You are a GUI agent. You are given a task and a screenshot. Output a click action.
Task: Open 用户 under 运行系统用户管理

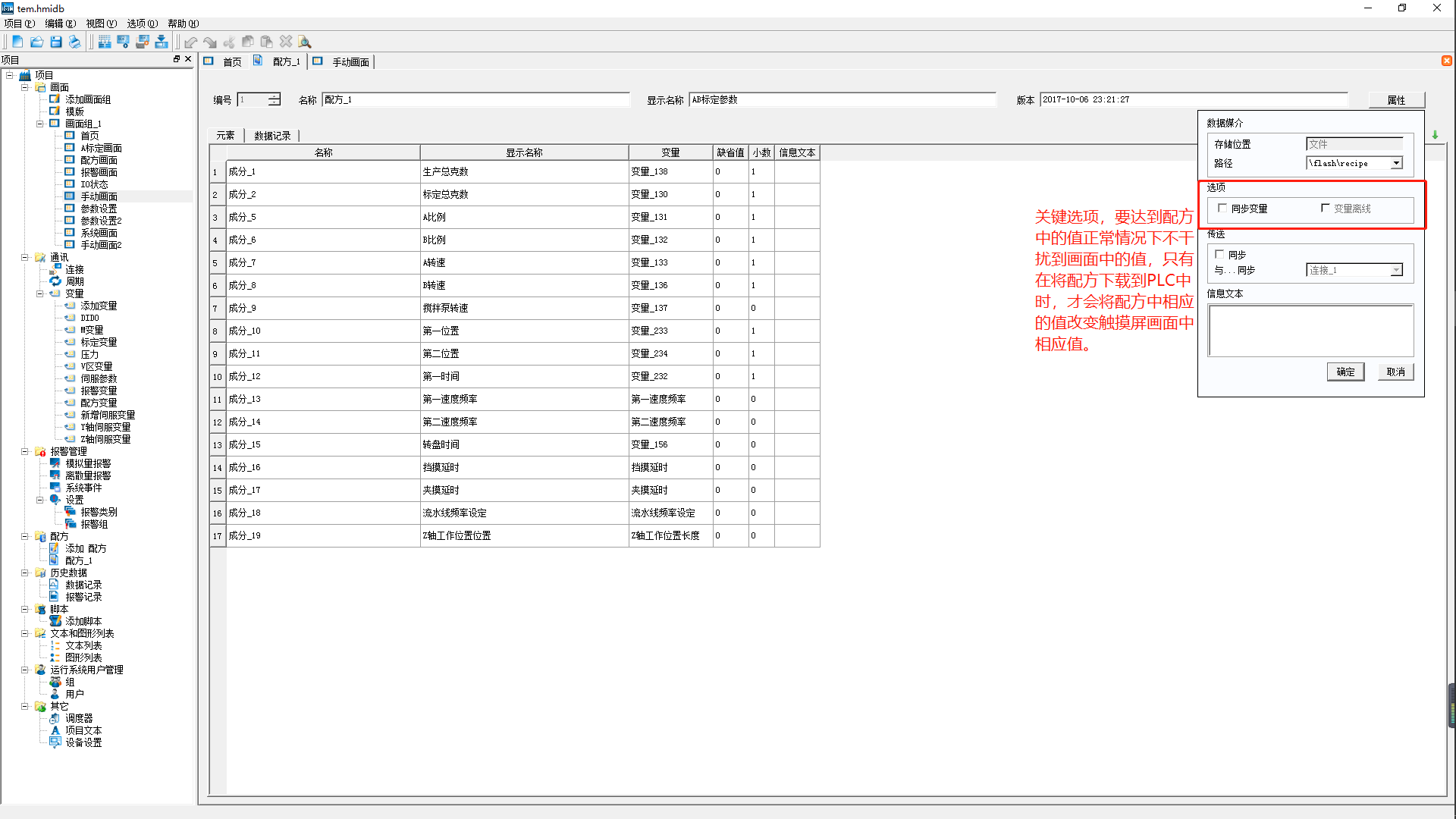point(74,694)
